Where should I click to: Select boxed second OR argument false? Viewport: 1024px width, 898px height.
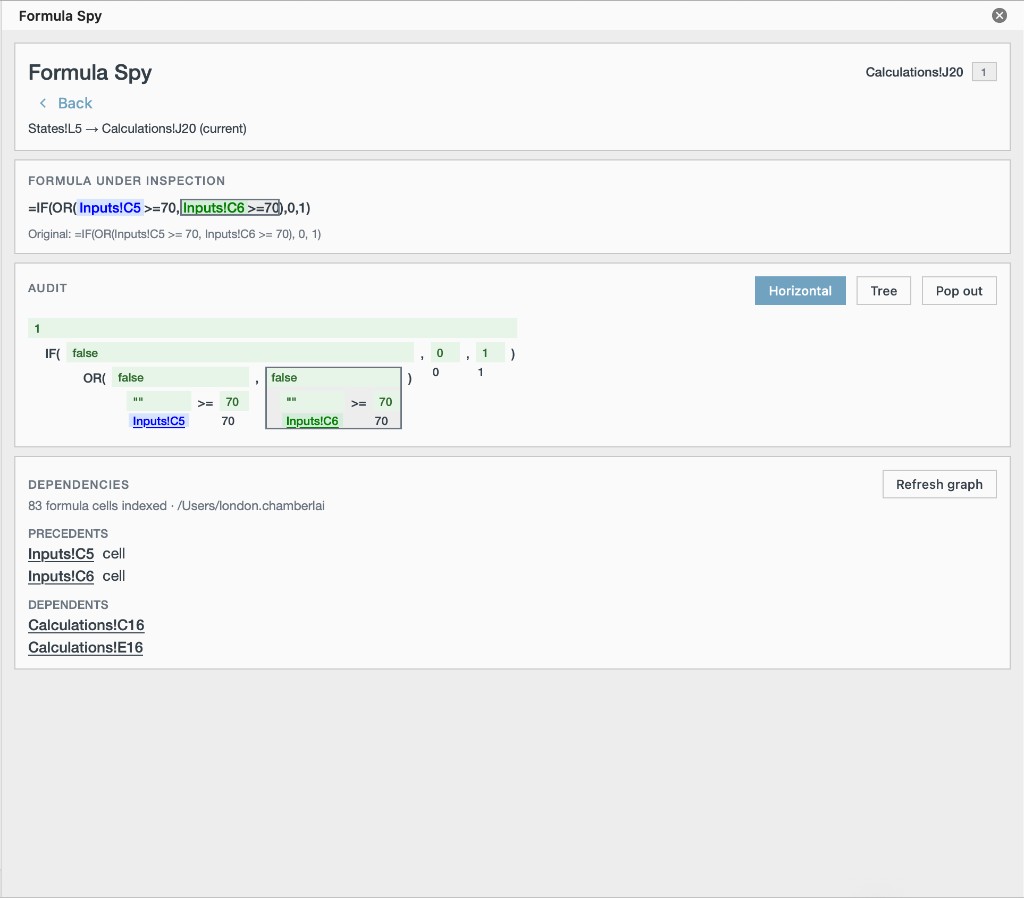point(334,377)
